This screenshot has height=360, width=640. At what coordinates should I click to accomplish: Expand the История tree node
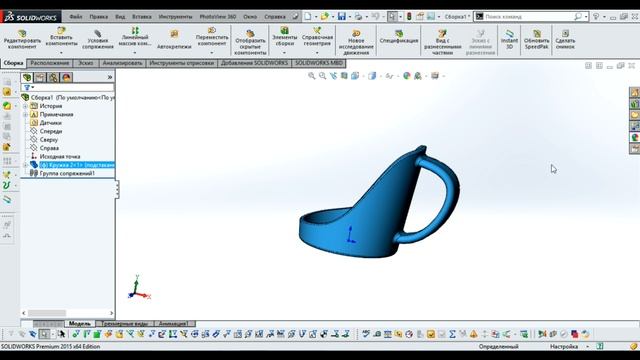pos(25,106)
